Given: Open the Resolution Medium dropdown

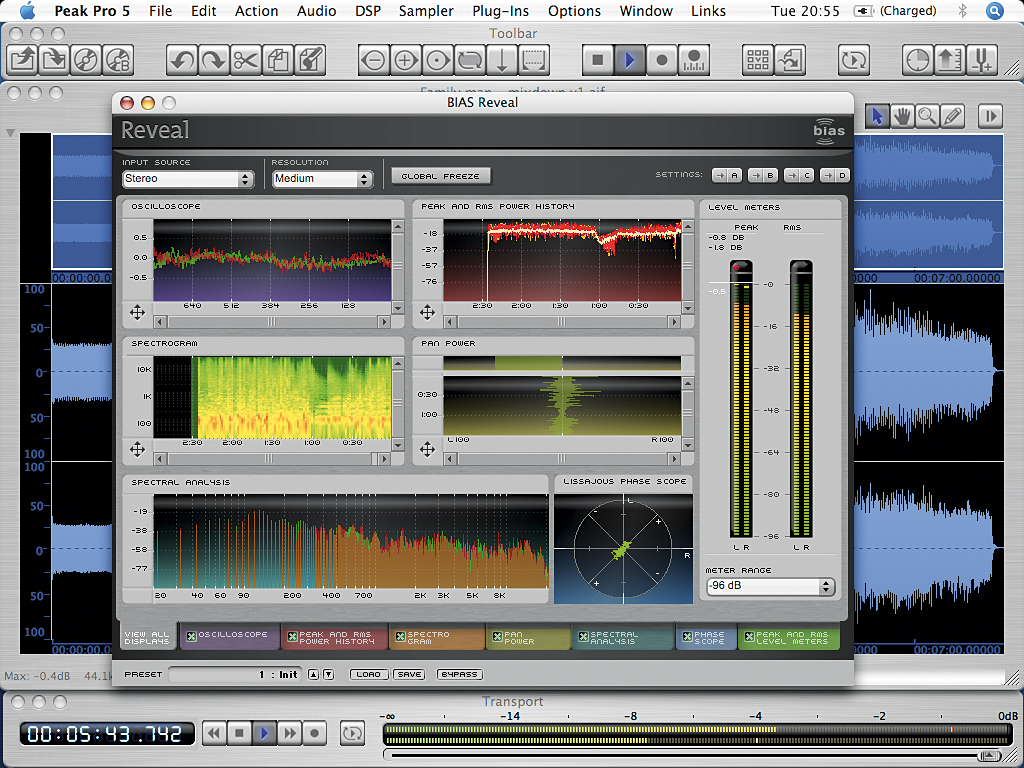Looking at the screenshot, I should [323, 179].
